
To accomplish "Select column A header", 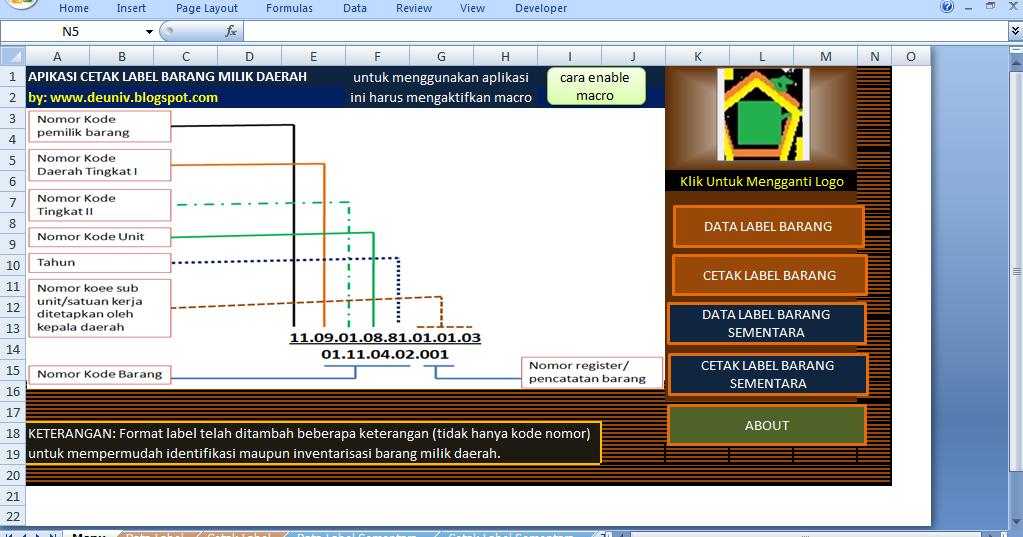I will [57, 57].
